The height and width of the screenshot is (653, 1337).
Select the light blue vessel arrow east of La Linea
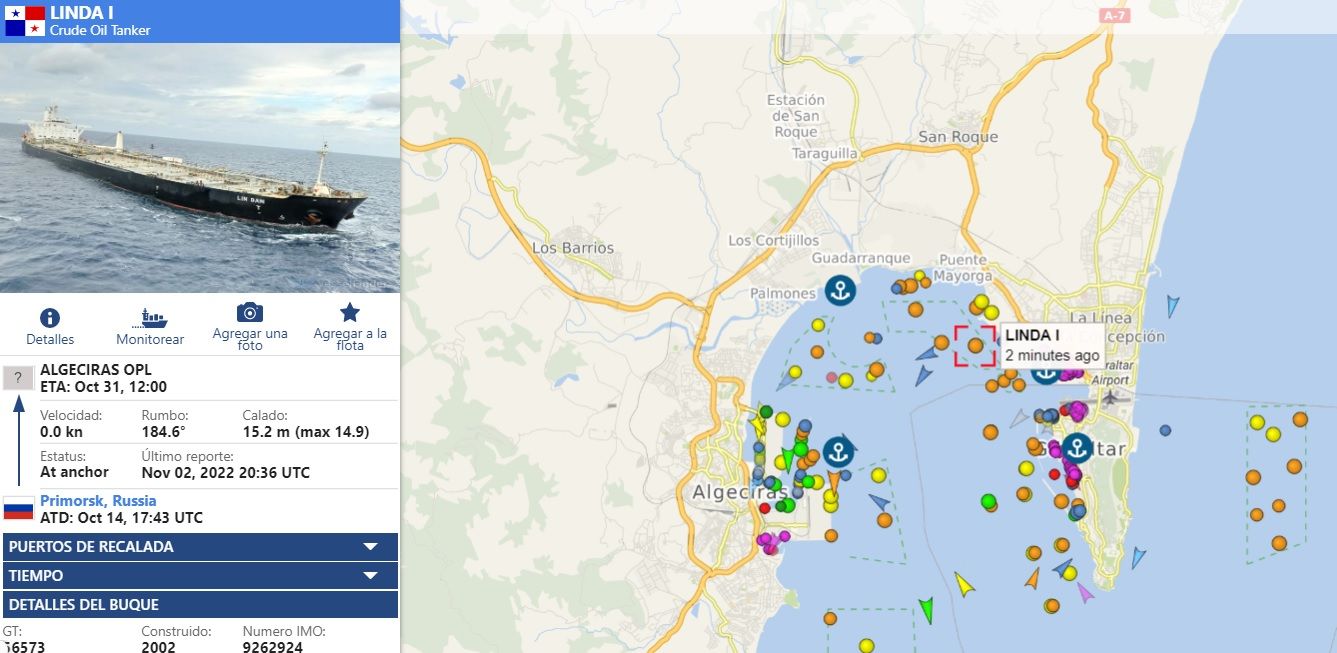click(x=1172, y=306)
